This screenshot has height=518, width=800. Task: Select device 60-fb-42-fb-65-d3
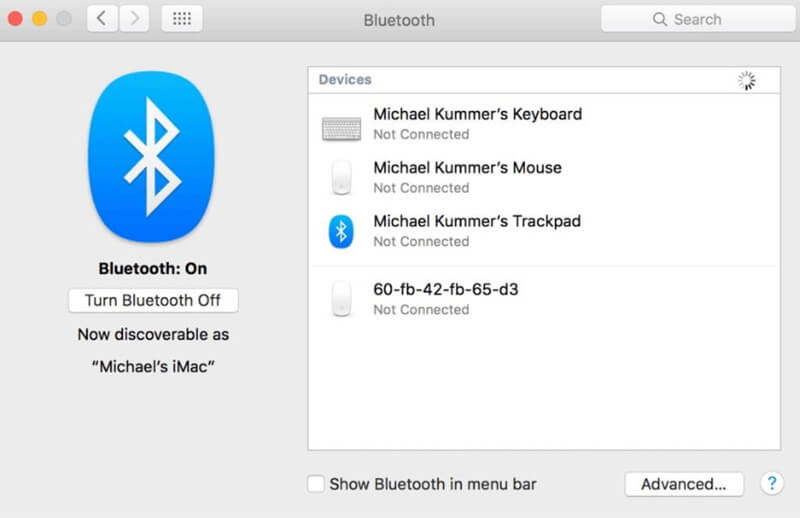click(446, 289)
